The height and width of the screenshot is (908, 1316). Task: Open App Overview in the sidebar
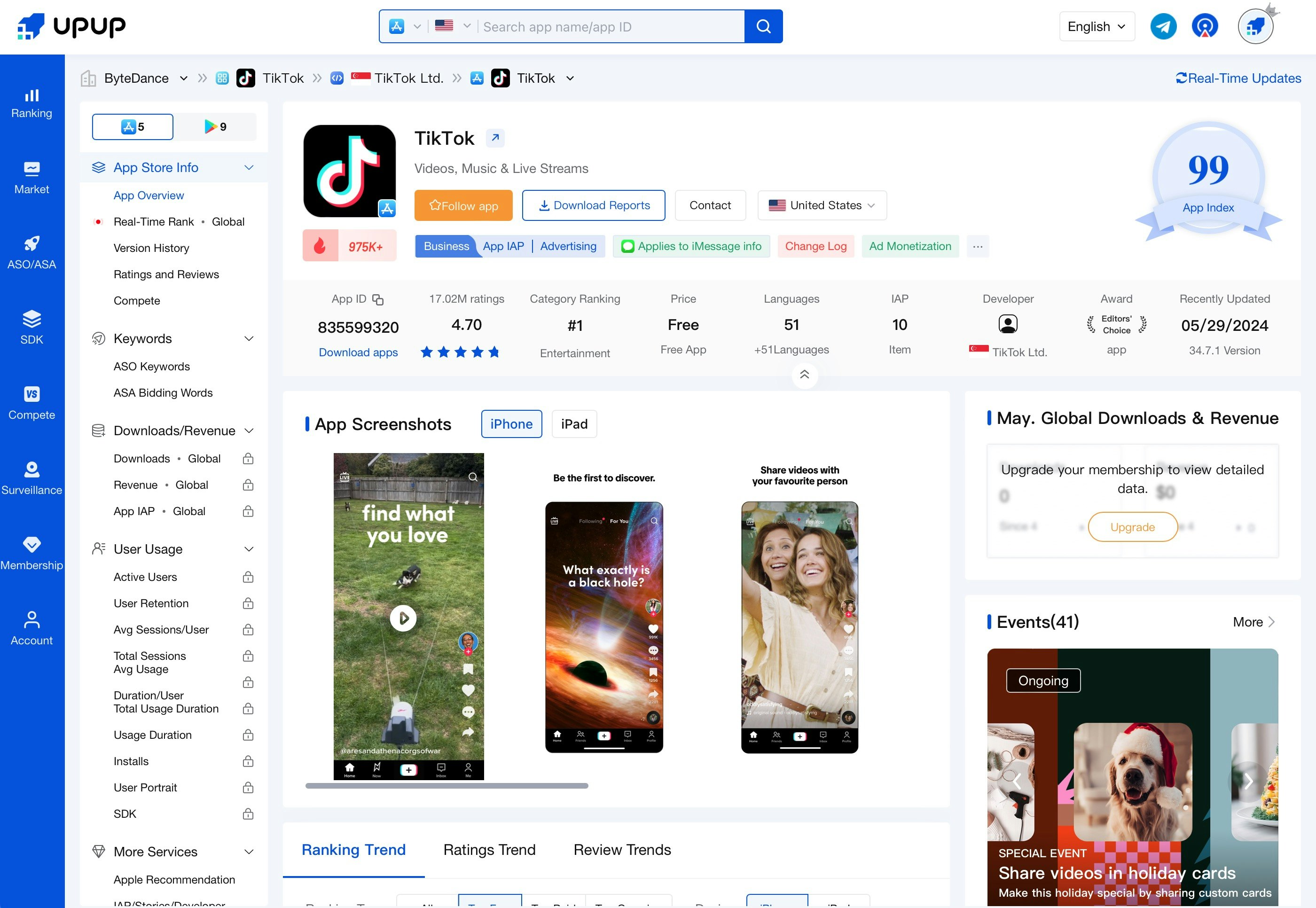click(149, 195)
